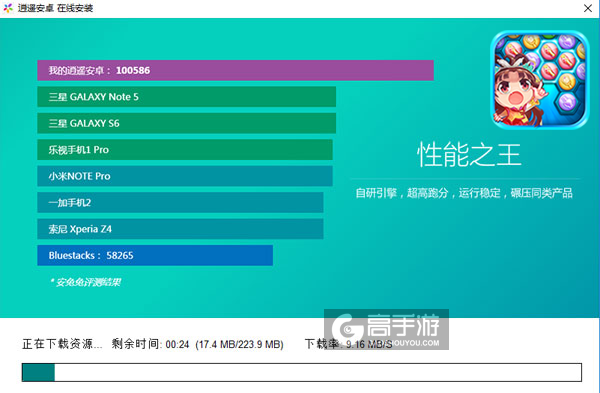Select the 三星 GALAXY S6 bar
Screen dimensions: 600x393
(186, 123)
